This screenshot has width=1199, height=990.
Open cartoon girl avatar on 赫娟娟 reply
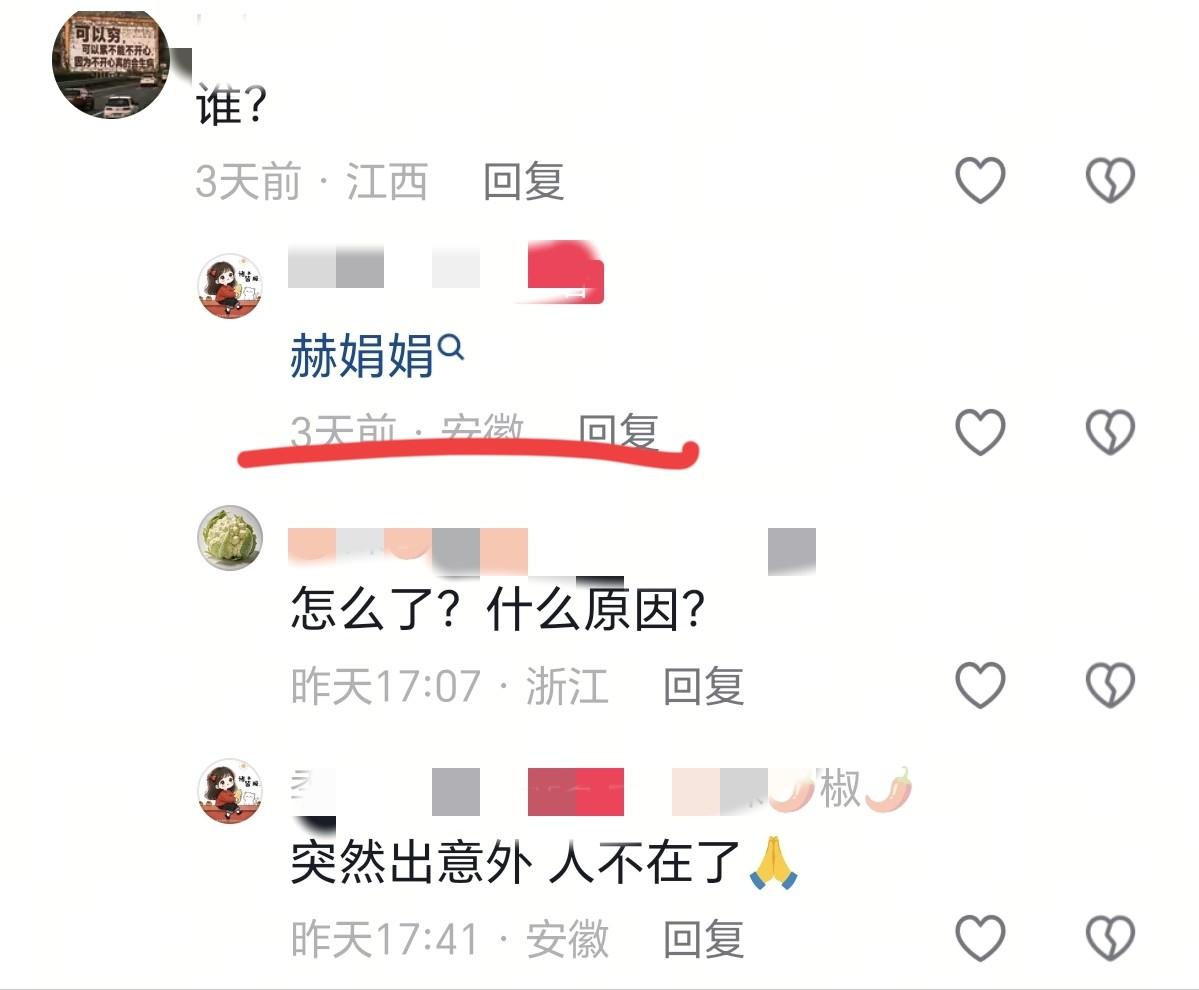point(230,287)
